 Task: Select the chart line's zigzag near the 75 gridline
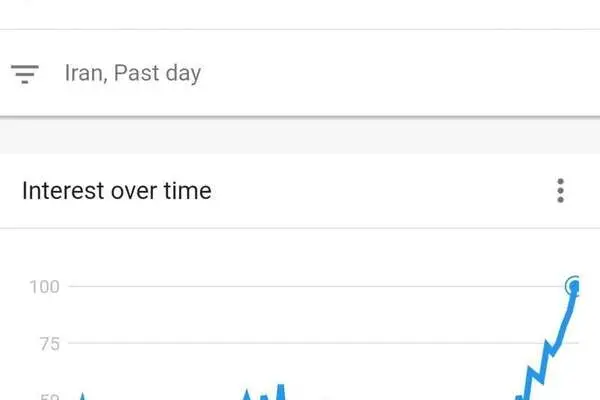(x=551, y=348)
